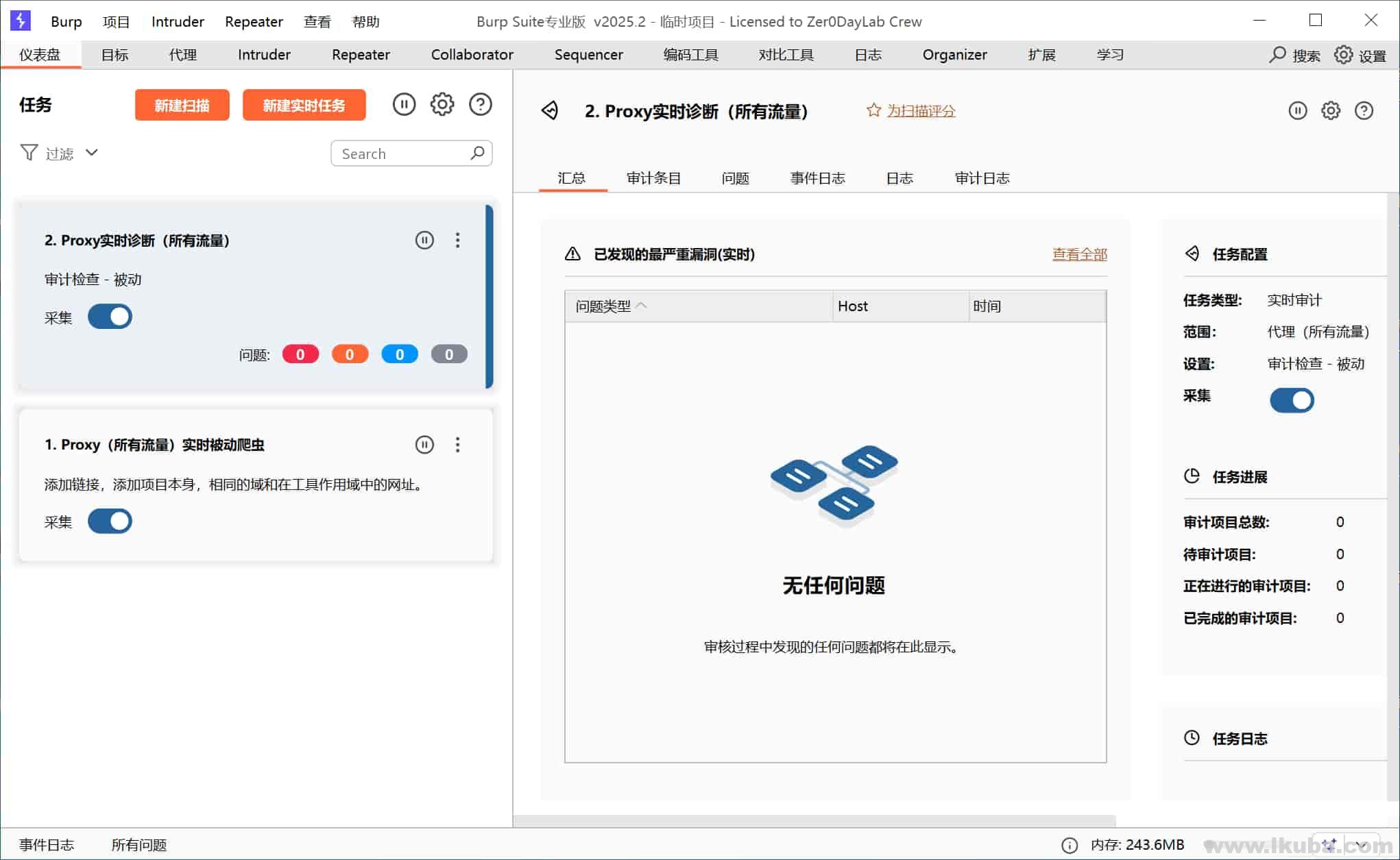The width and height of the screenshot is (1400, 860).
Task: Select the 事件日志 sub-tab
Action: coord(817,178)
